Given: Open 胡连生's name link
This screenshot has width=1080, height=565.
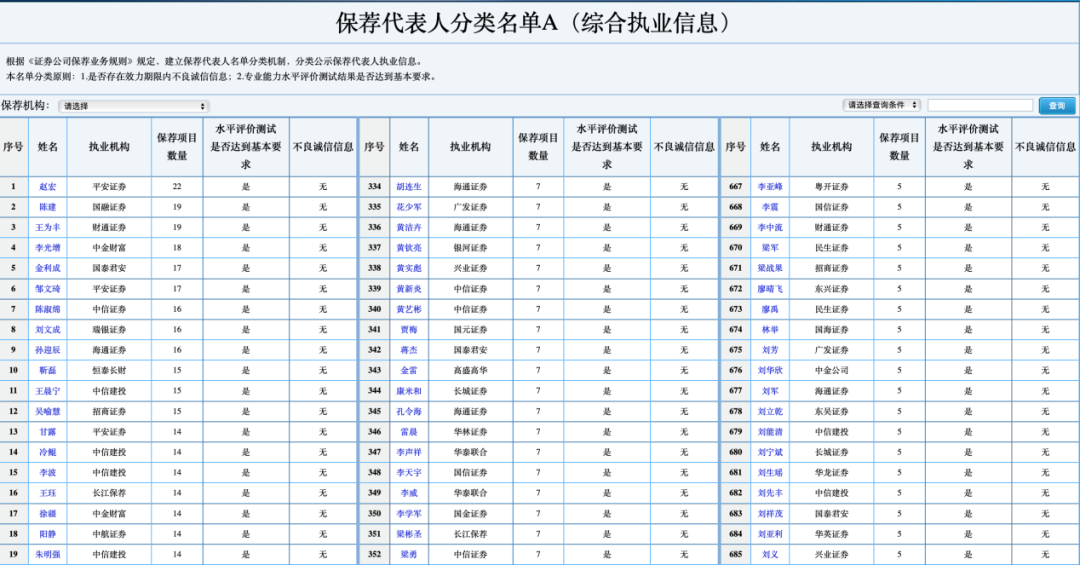Looking at the screenshot, I should point(408,187).
